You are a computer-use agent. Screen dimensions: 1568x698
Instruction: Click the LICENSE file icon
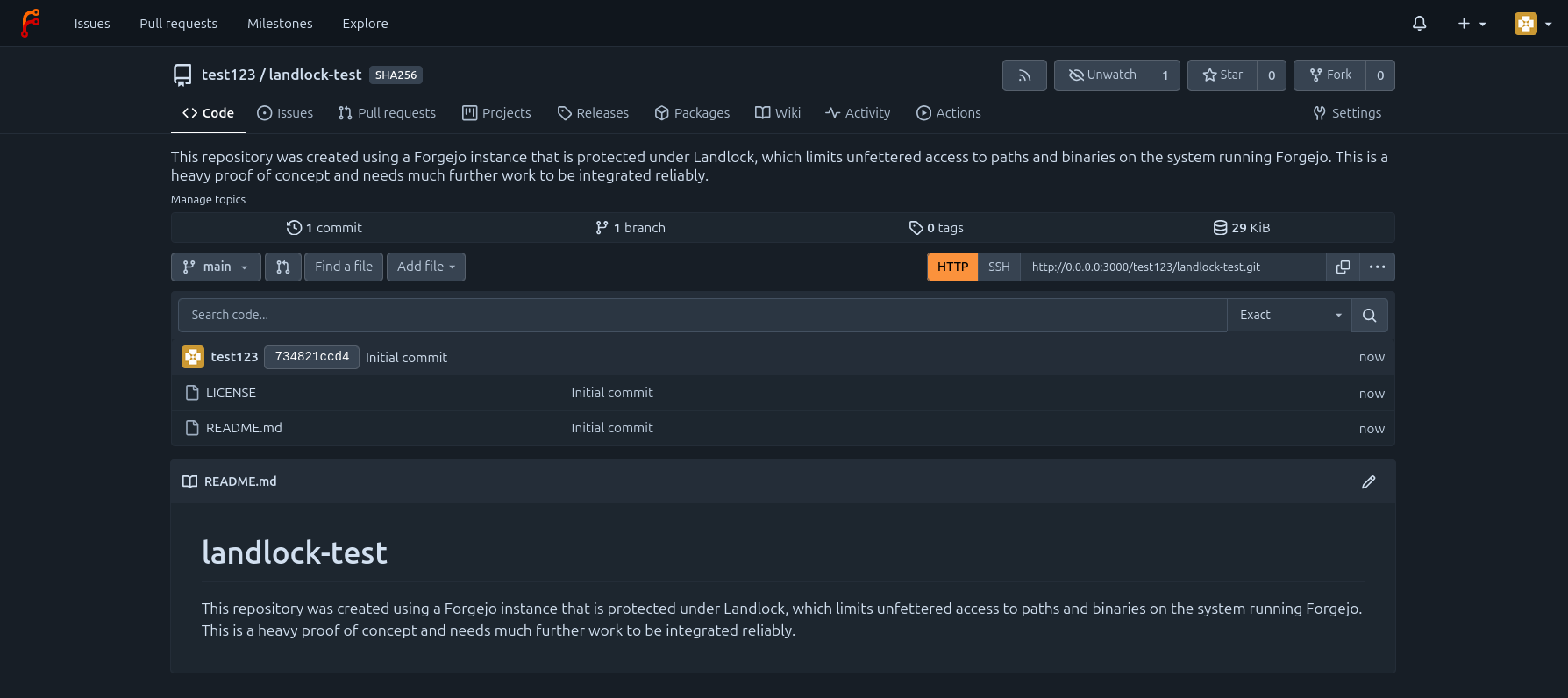tap(192, 393)
